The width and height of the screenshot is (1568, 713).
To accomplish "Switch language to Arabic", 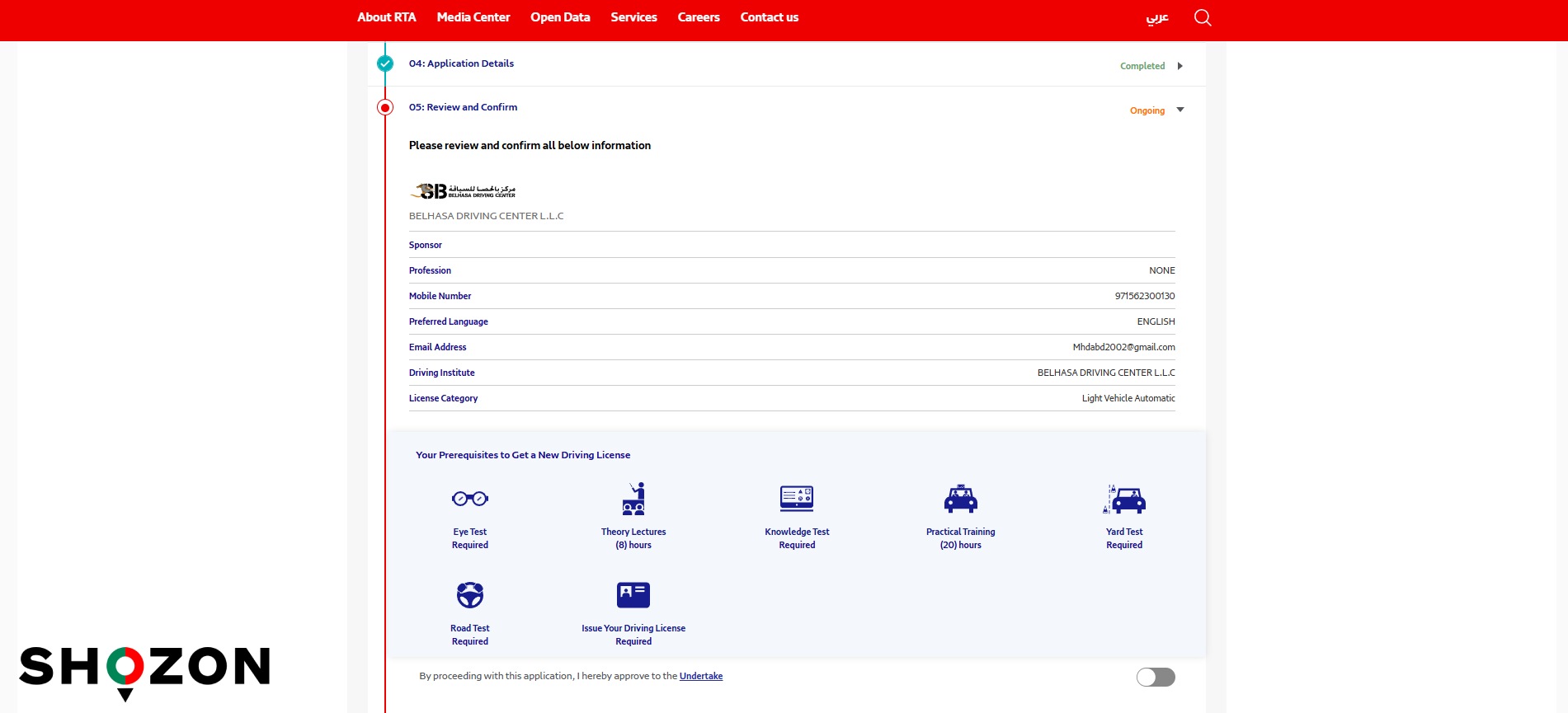I will point(1156,17).
